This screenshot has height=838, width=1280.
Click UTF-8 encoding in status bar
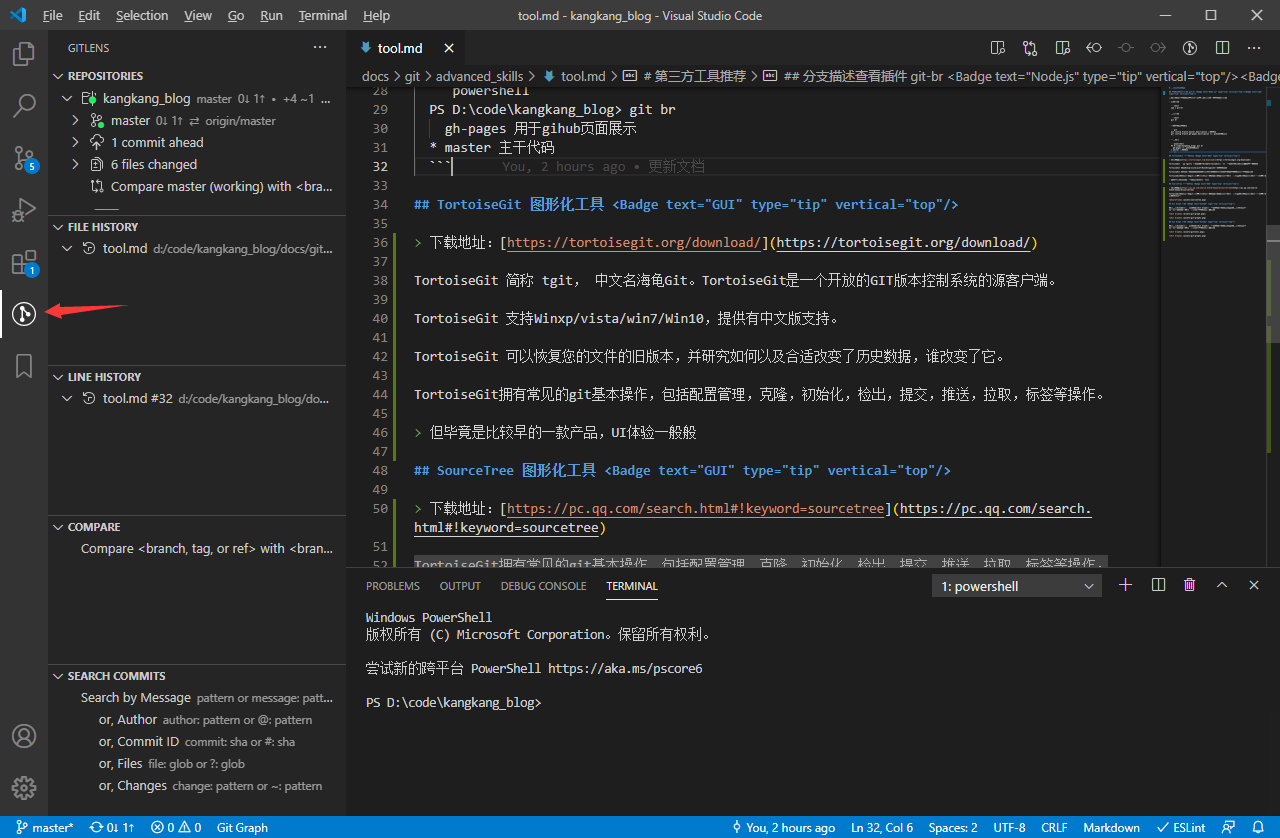(x=1009, y=827)
